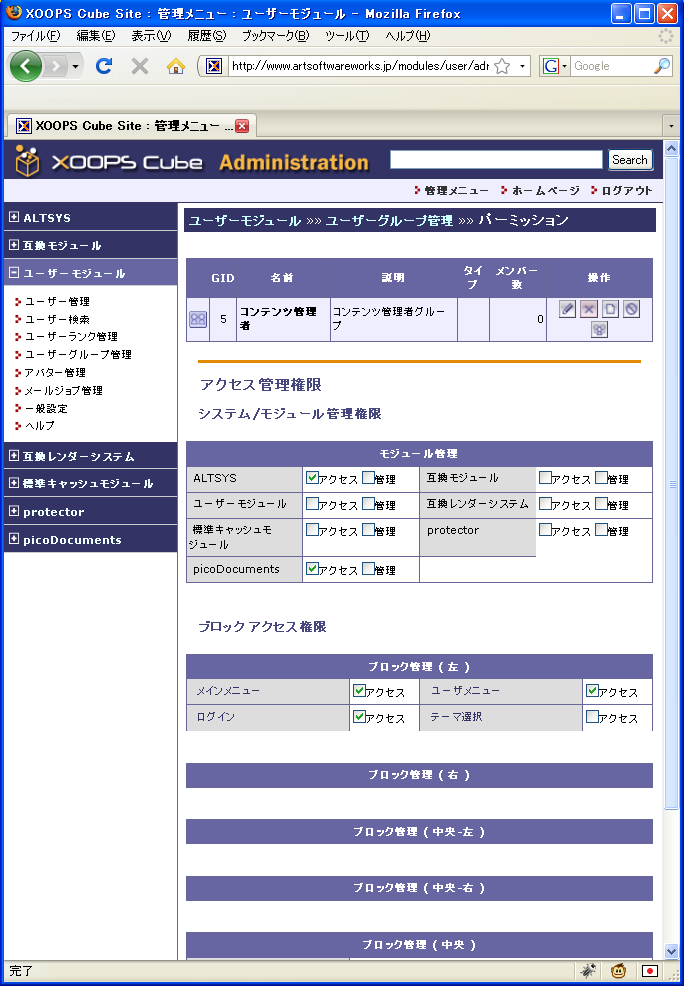Click the green back arrow button

coord(26,66)
